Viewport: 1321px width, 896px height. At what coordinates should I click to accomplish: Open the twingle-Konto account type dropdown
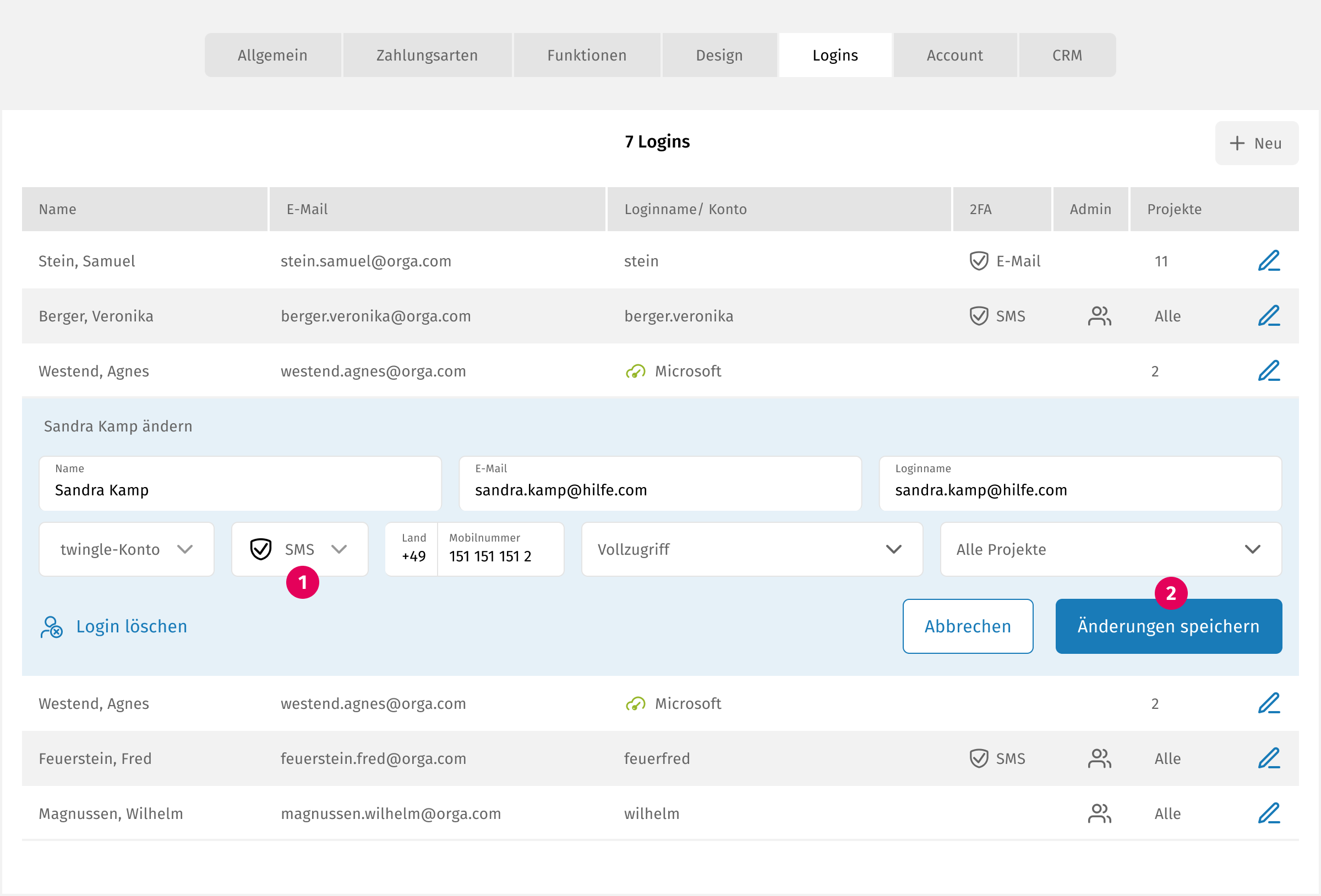[x=126, y=549]
